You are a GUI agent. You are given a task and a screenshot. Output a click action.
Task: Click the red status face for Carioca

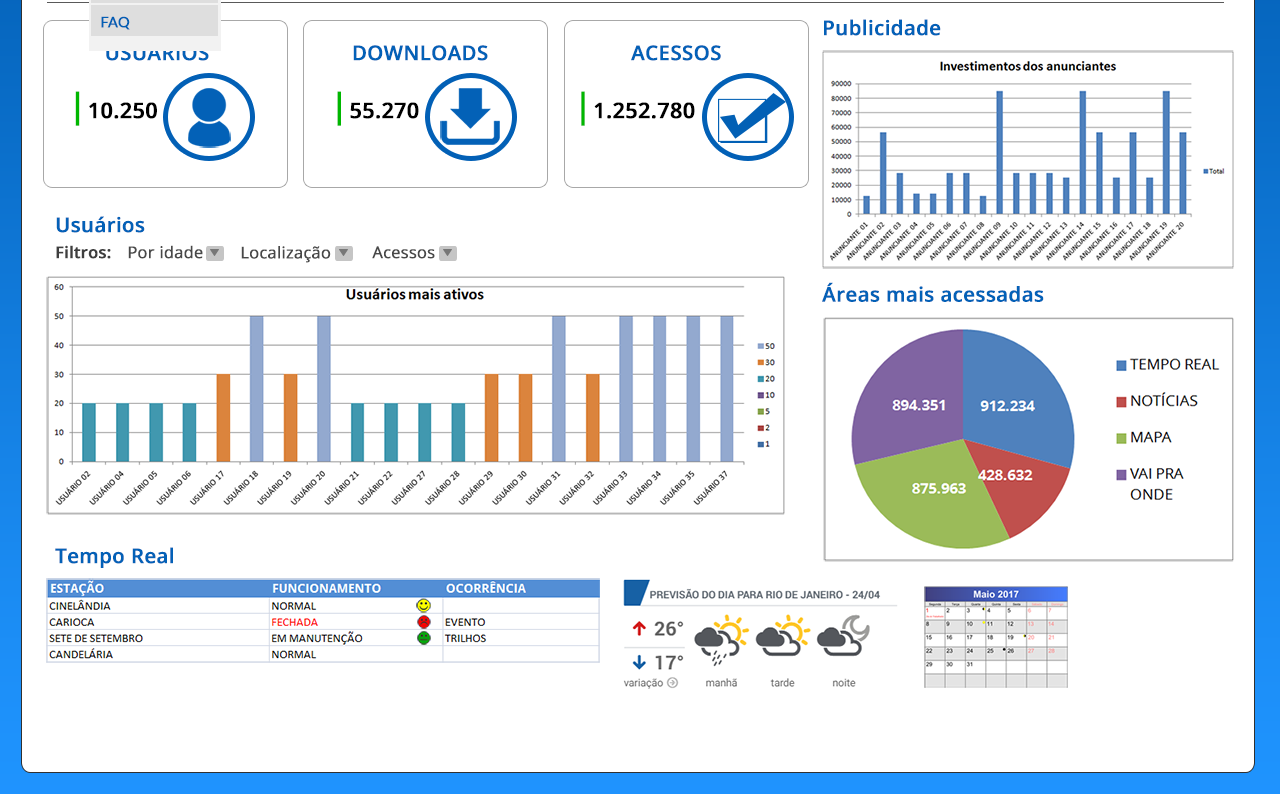423,622
